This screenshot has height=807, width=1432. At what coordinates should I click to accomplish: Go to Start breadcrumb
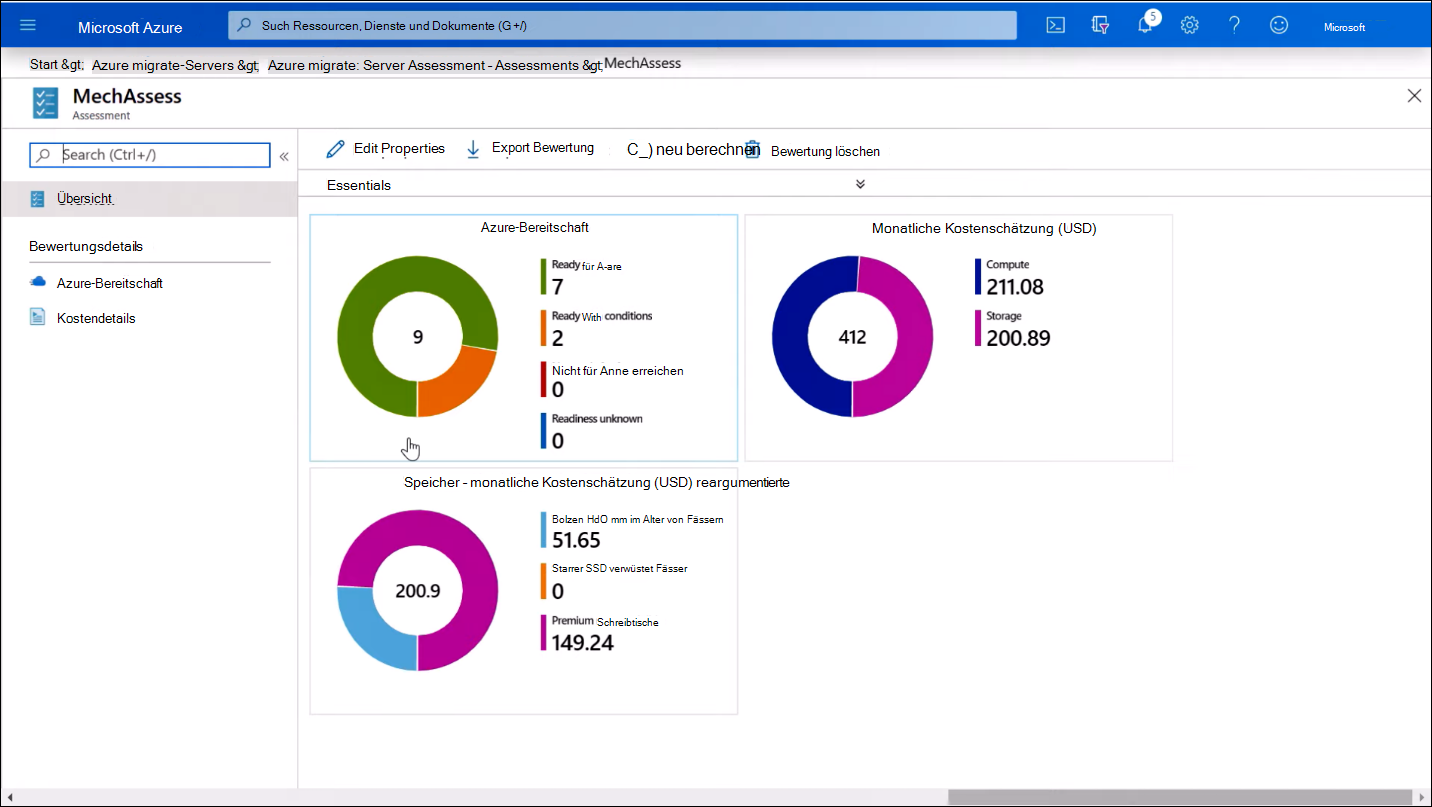click(57, 64)
